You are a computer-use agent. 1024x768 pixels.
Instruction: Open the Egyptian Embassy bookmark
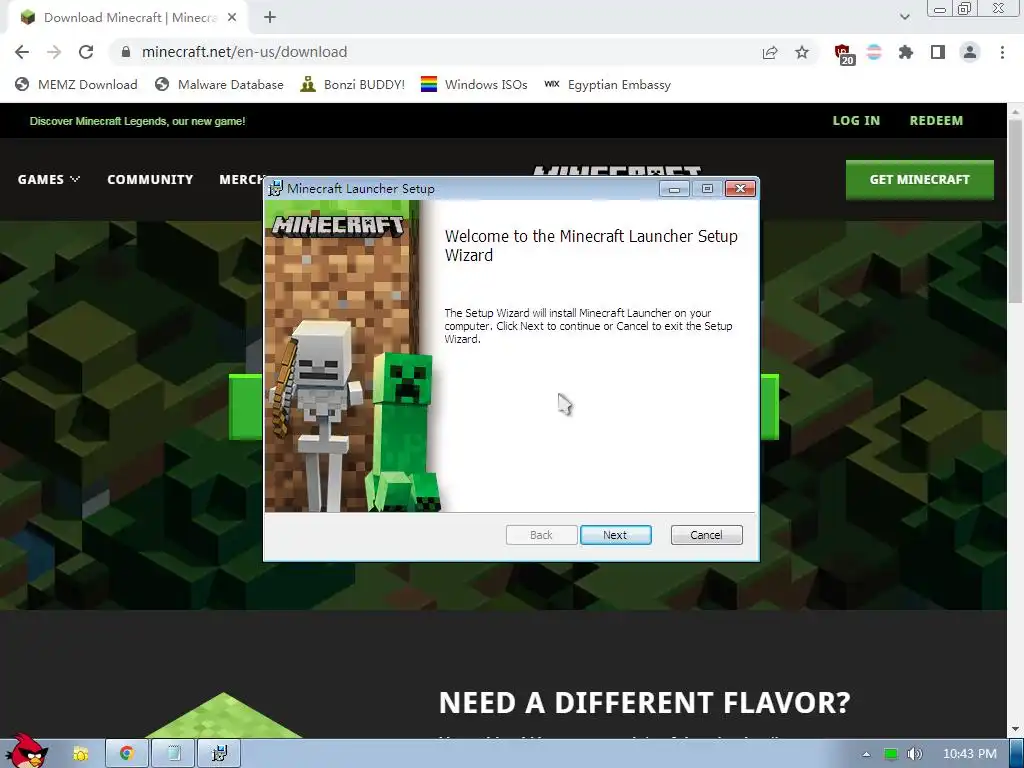click(607, 84)
